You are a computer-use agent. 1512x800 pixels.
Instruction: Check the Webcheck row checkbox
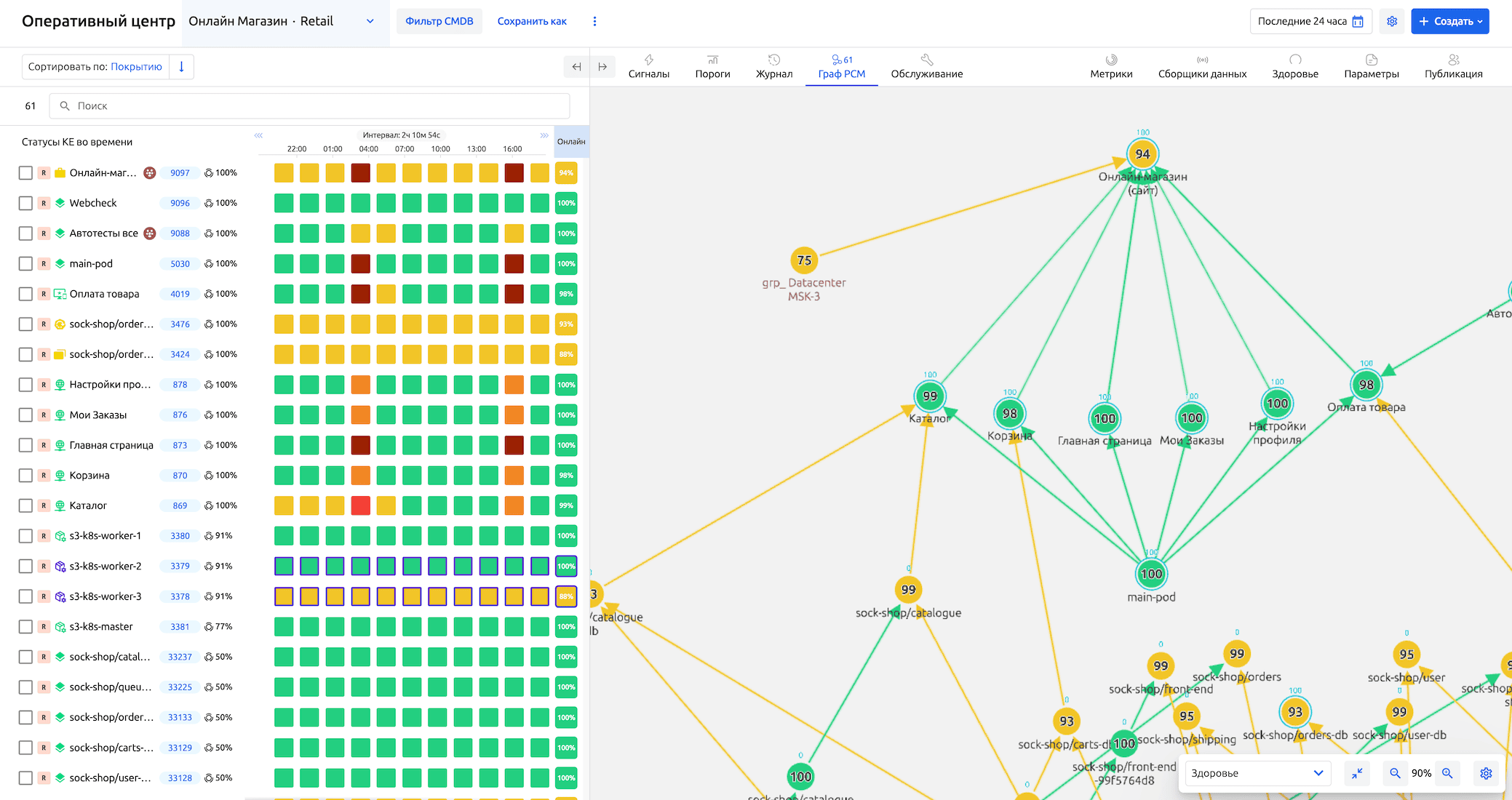tap(25, 203)
